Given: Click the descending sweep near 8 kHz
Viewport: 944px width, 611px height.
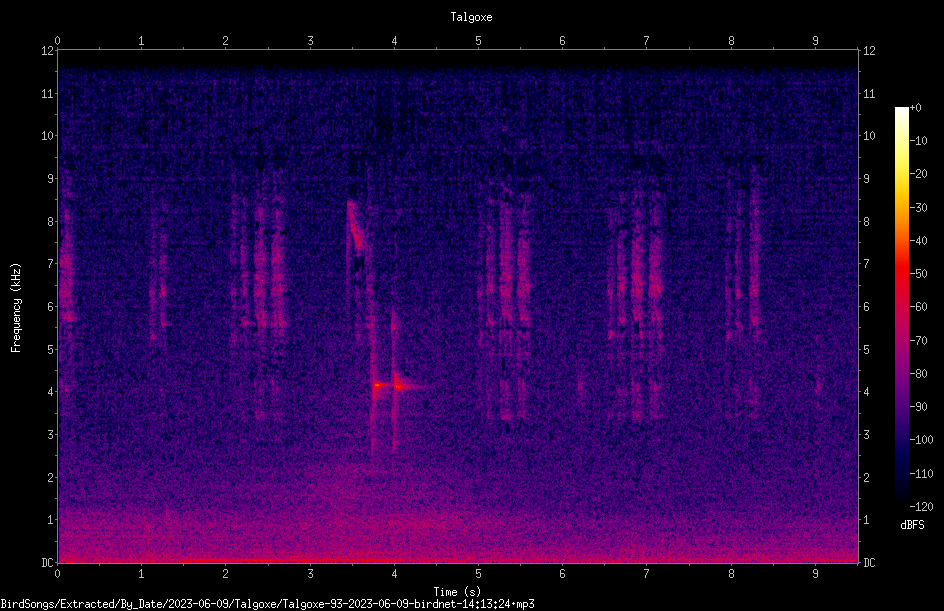Looking at the screenshot, I should click(x=355, y=225).
